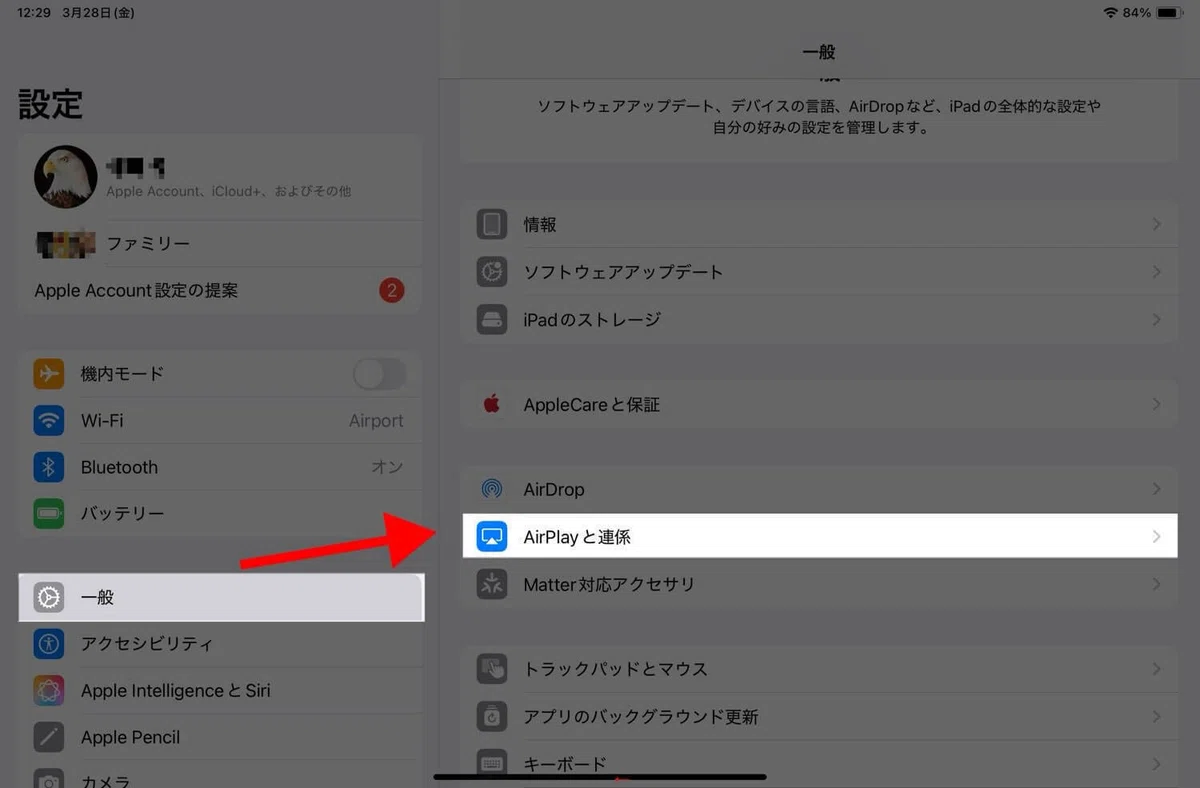This screenshot has height=788, width=1200.
Task: Tap the アプリのバックグラウンド更新 label
Action: pyautogui.click(x=641, y=717)
